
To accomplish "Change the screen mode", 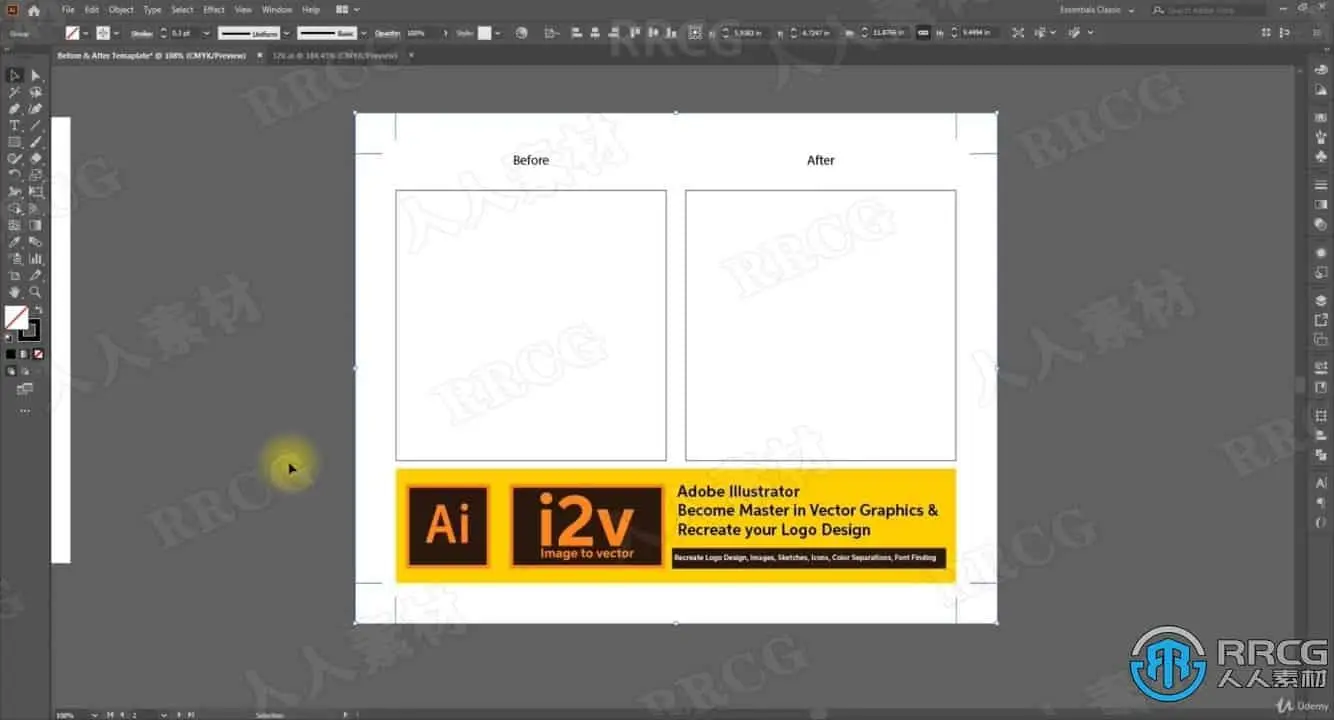I will point(25,388).
